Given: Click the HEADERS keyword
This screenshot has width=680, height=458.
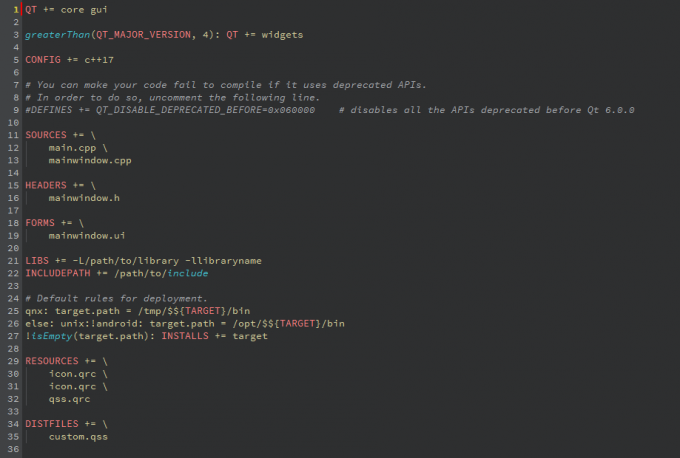Looking at the screenshot, I should tap(46, 185).
